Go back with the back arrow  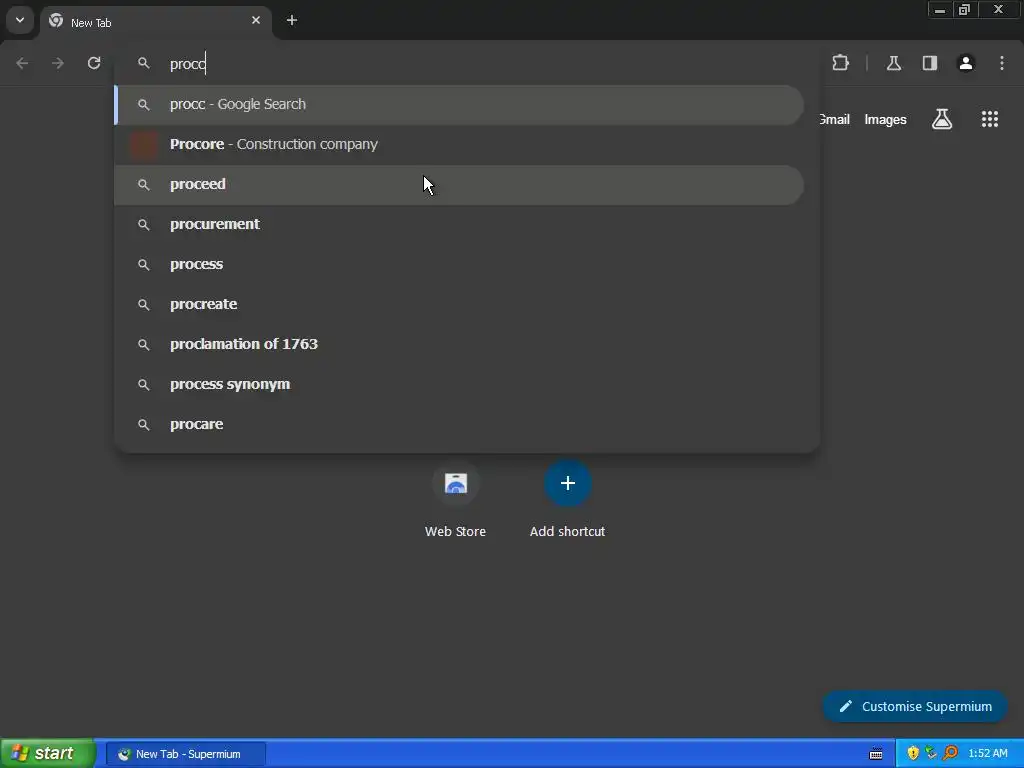(22, 63)
